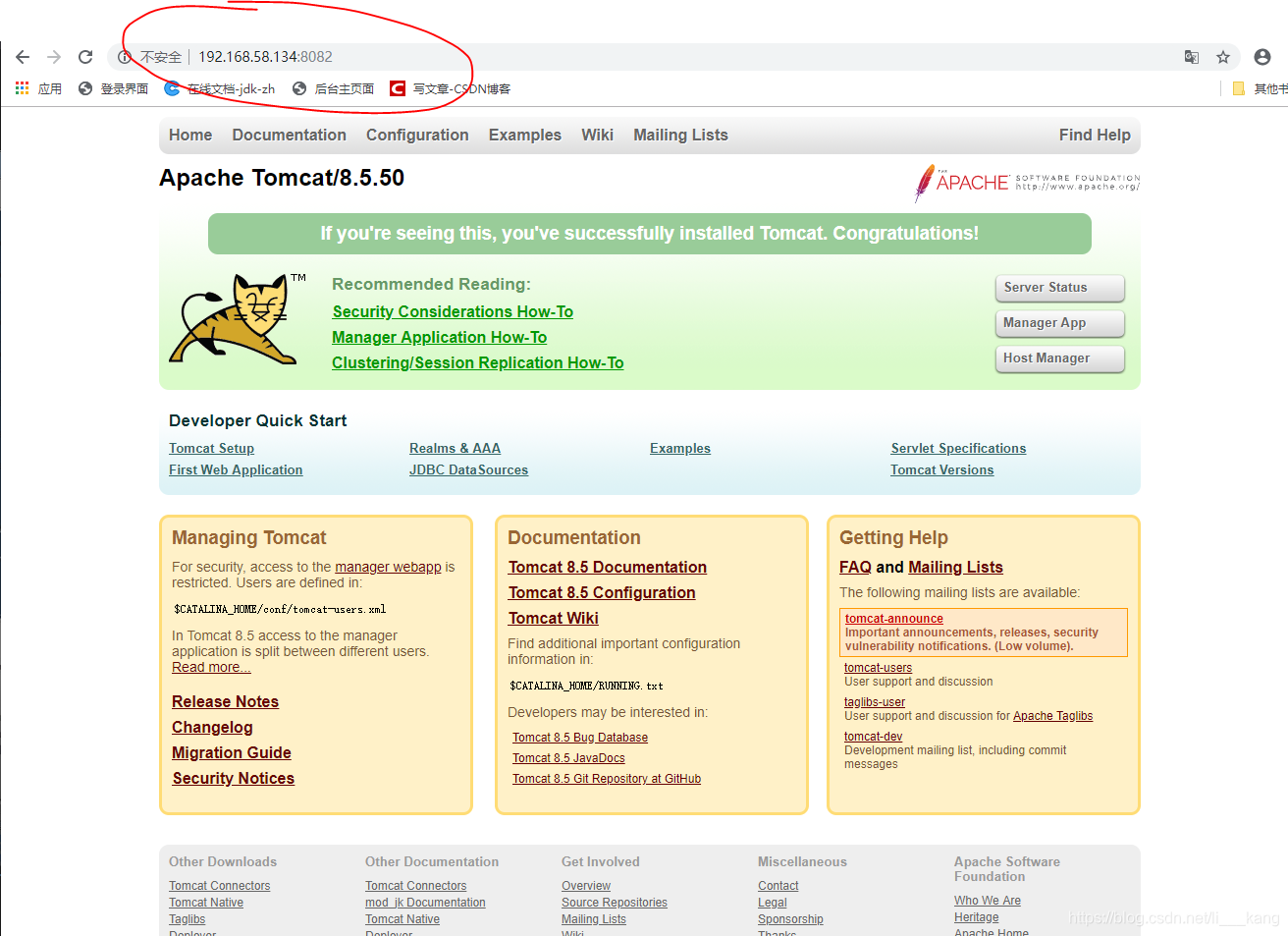Open Realms & AAA link

455,449
